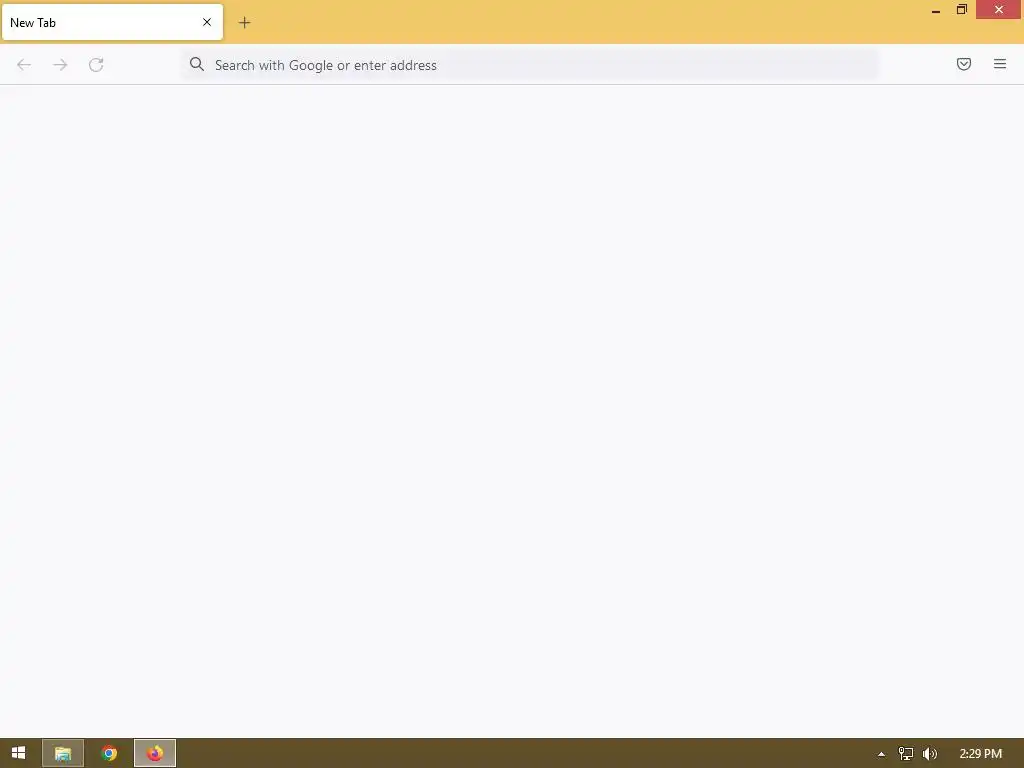
Task: Reload the current page
Action: tap(96, 65)
